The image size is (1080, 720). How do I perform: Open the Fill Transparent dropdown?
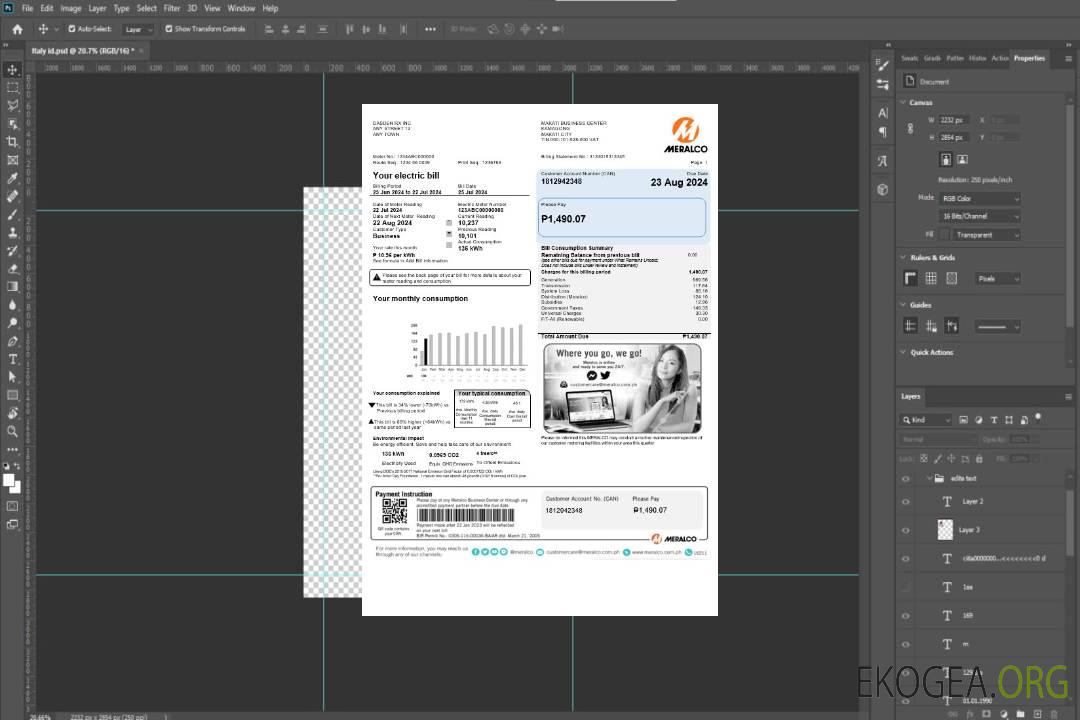pos(986,235)
